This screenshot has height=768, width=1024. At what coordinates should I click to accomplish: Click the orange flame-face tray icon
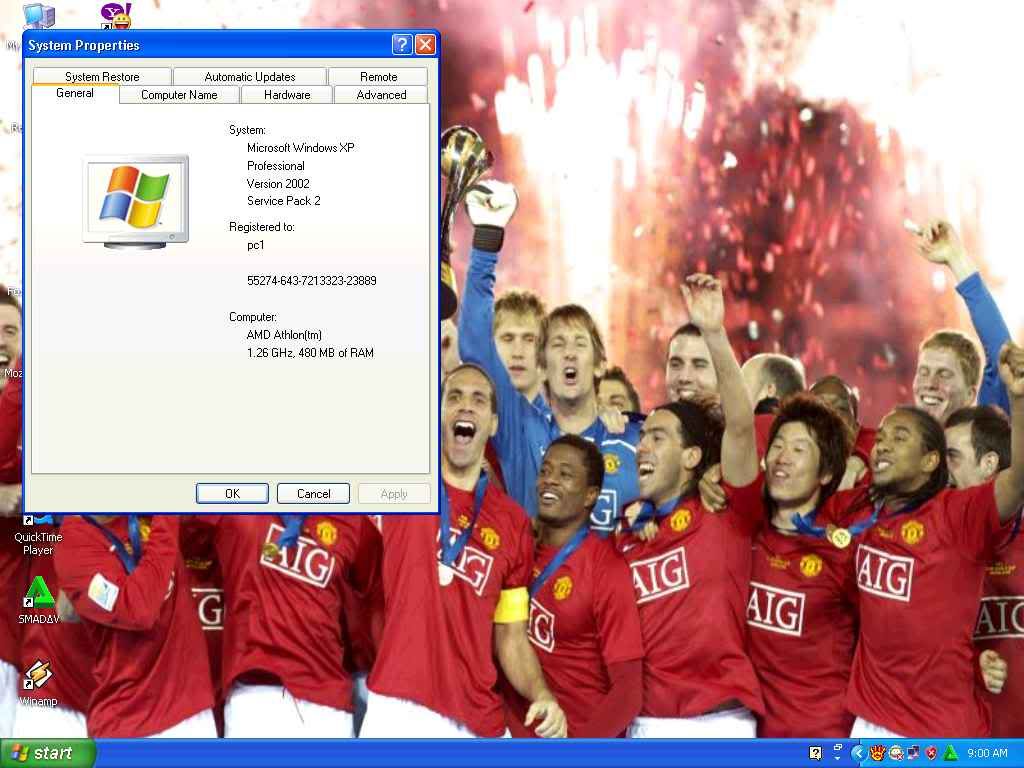pos(877,753)
